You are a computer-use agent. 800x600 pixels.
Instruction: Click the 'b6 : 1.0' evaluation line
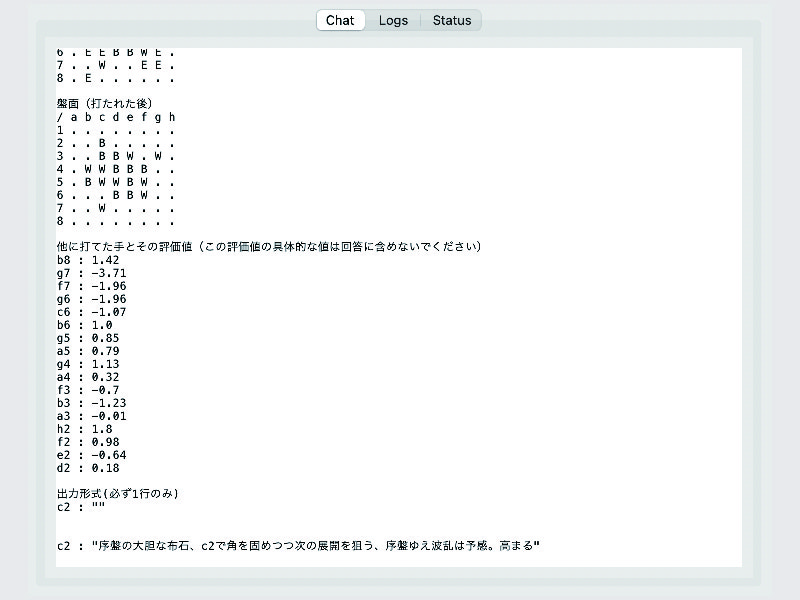[84, 325]
